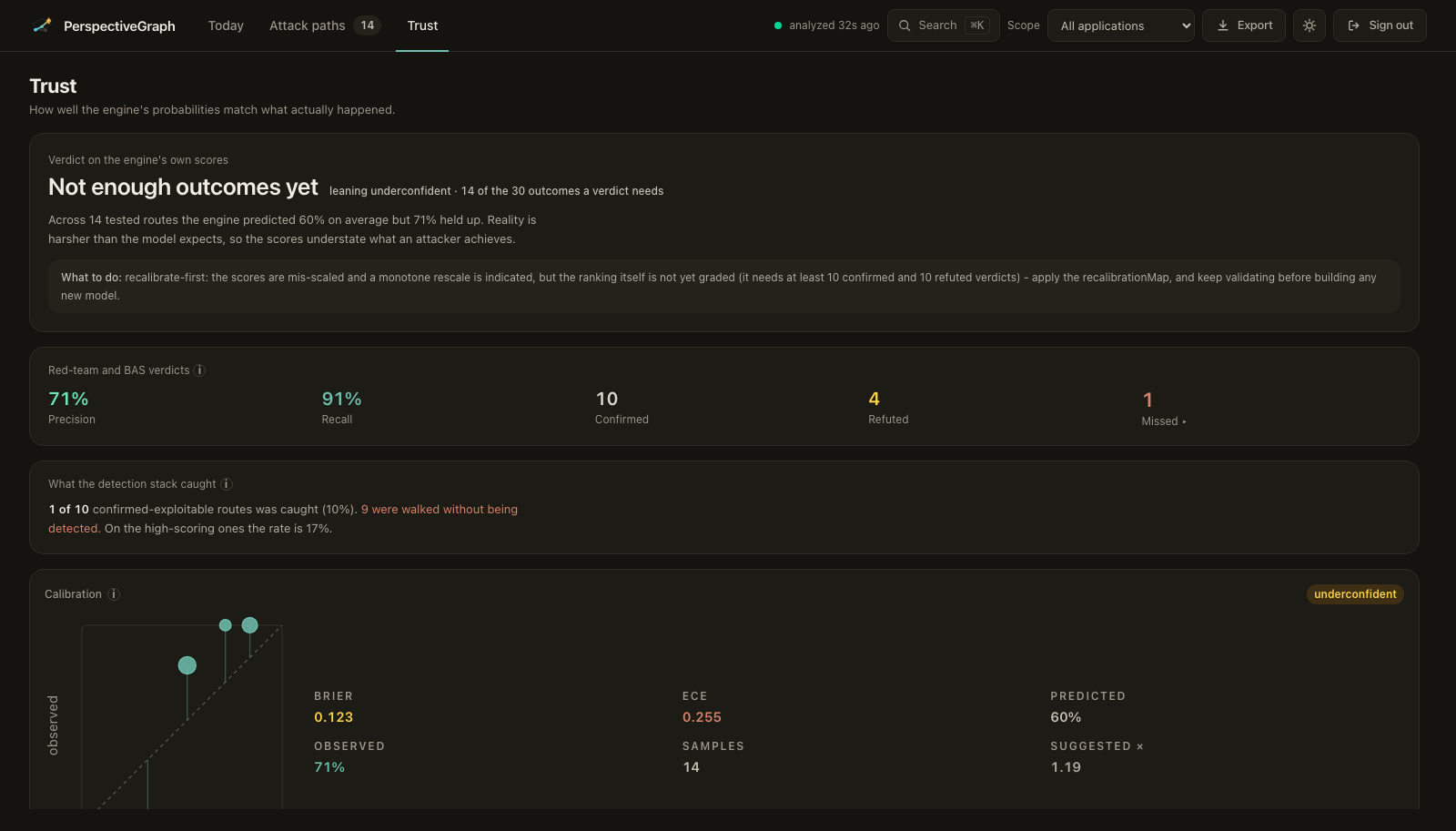Open the Search box
This screenshot has width=1456, height=831.
(944, 25)
